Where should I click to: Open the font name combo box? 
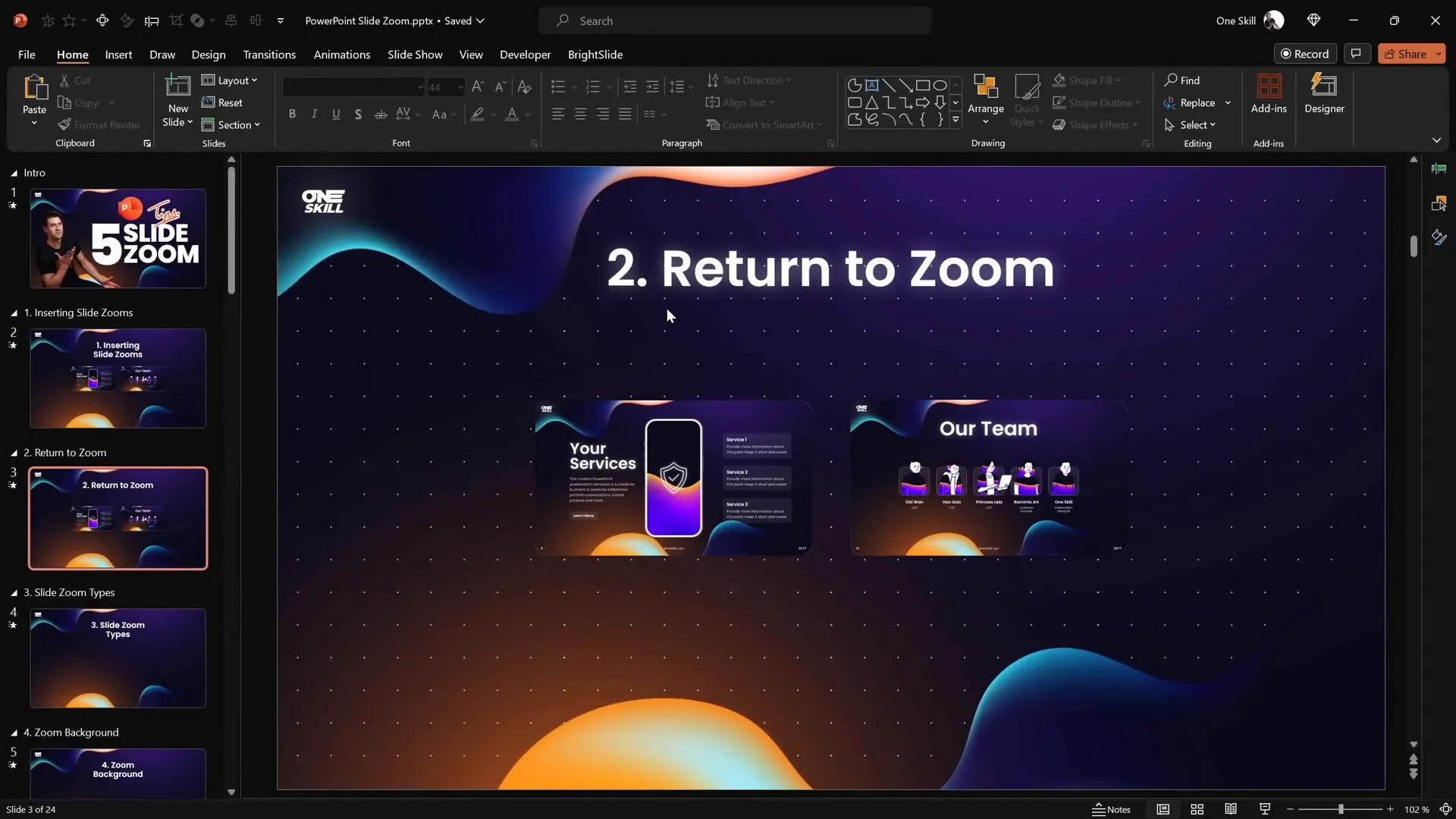click(353, 87)
